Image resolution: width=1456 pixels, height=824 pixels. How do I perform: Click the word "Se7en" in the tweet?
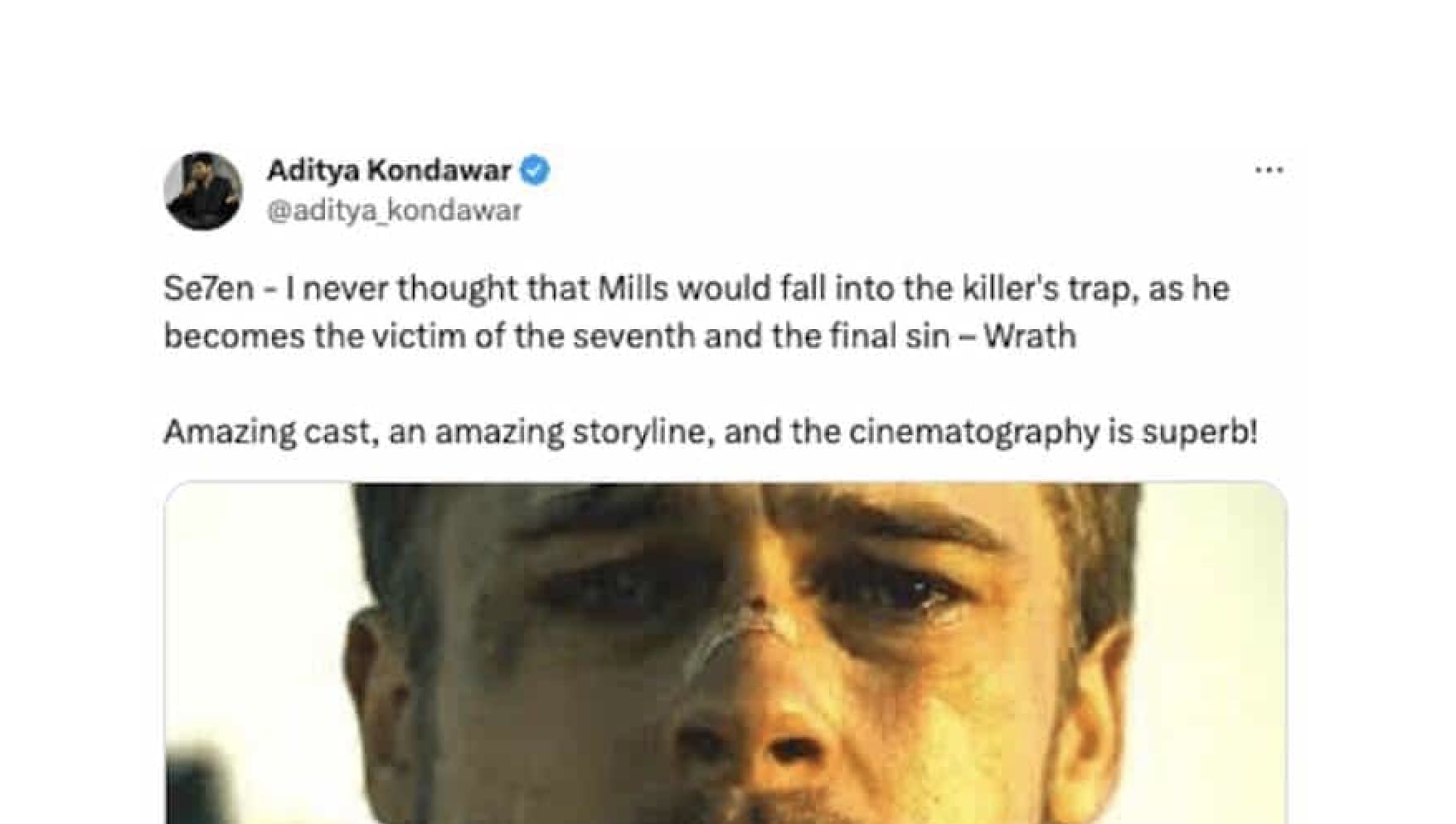coord(209,288)
